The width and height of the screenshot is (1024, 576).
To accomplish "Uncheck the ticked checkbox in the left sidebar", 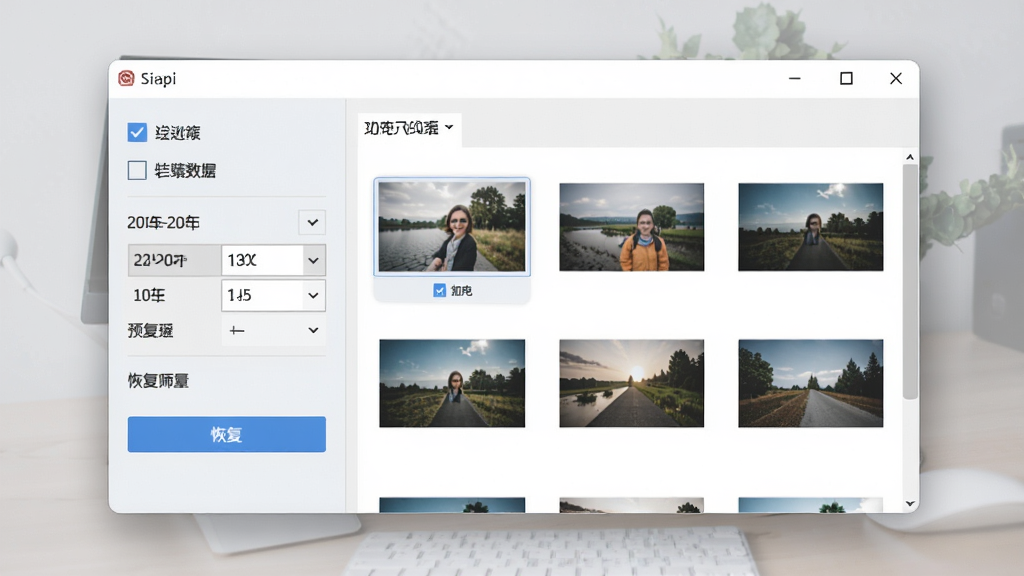I will [x=137, y=133].
